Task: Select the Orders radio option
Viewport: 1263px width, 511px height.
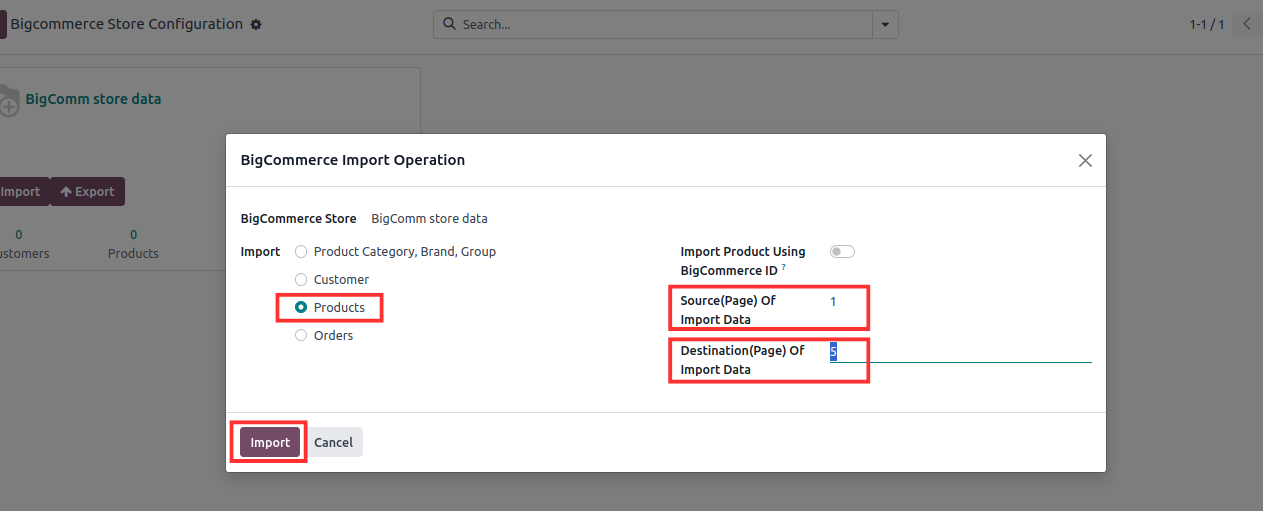Action: [301, 336]
